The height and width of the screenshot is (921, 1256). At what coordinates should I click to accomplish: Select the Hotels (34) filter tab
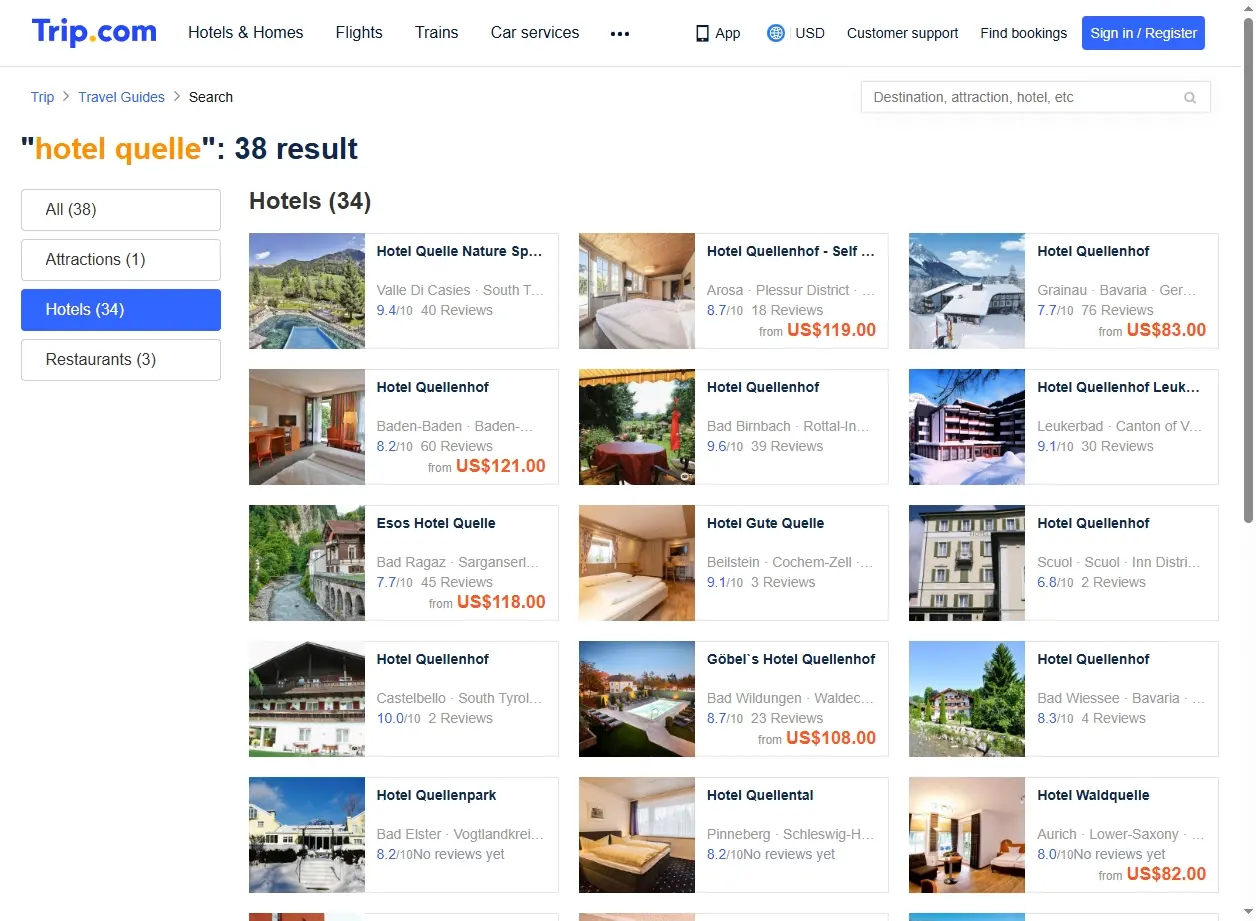point(121,310)
